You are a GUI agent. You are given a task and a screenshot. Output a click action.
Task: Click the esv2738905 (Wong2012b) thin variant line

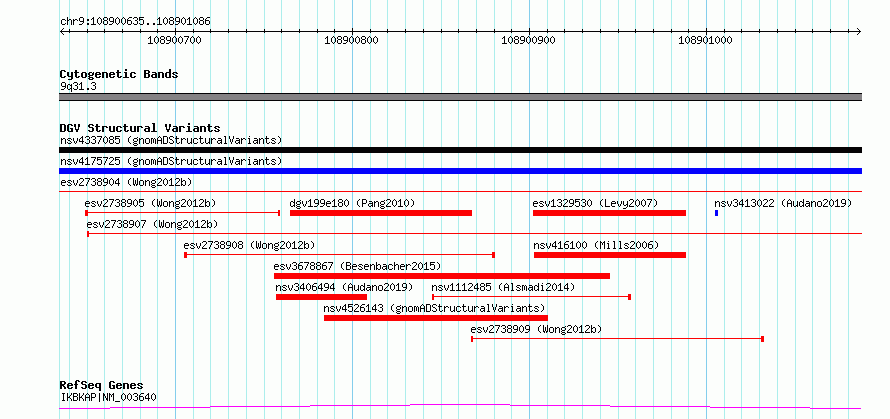point(182,213)
